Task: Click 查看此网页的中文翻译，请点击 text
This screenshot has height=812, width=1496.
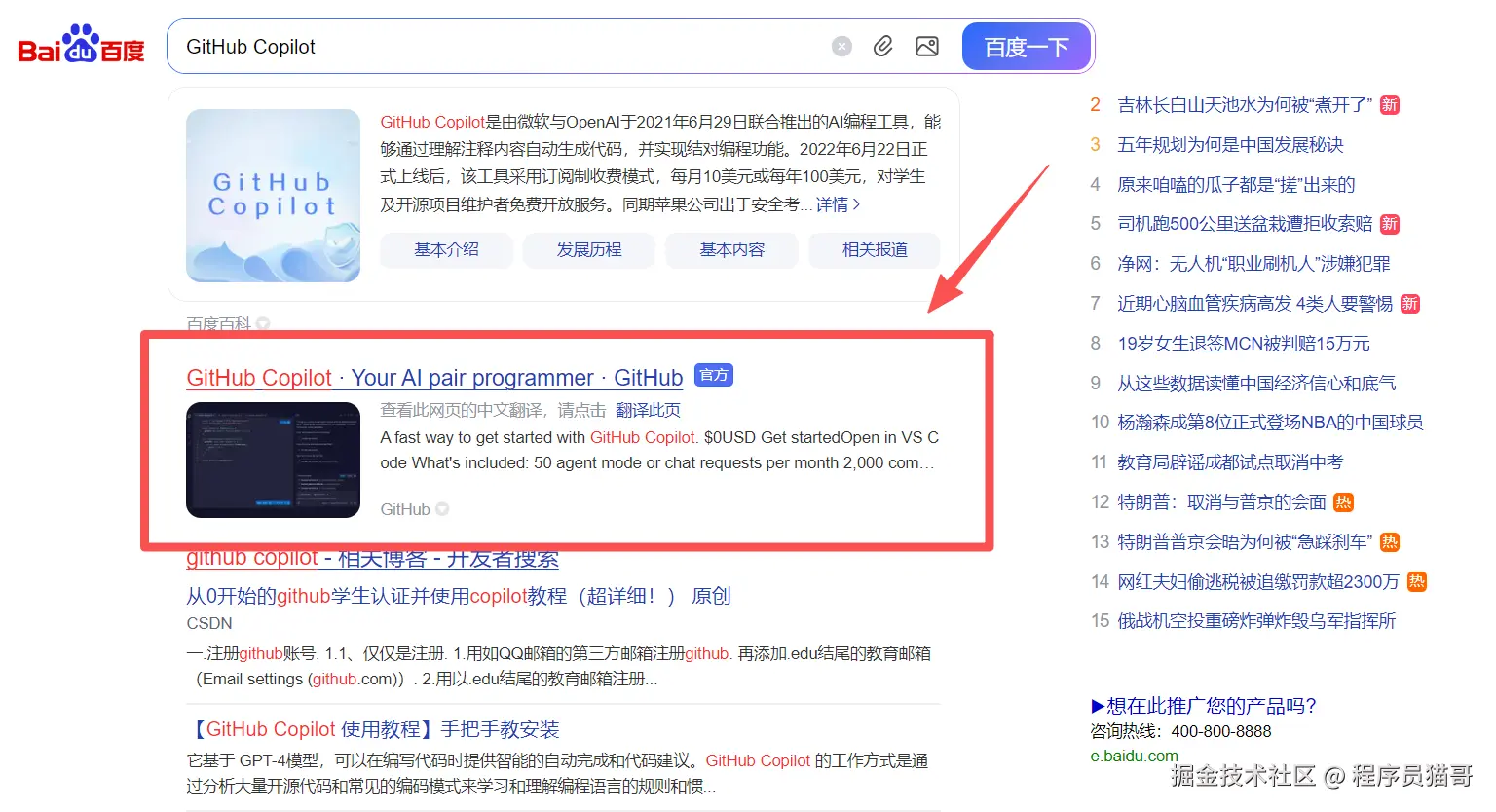Action: pyautogui.click(x=493, y=410)
